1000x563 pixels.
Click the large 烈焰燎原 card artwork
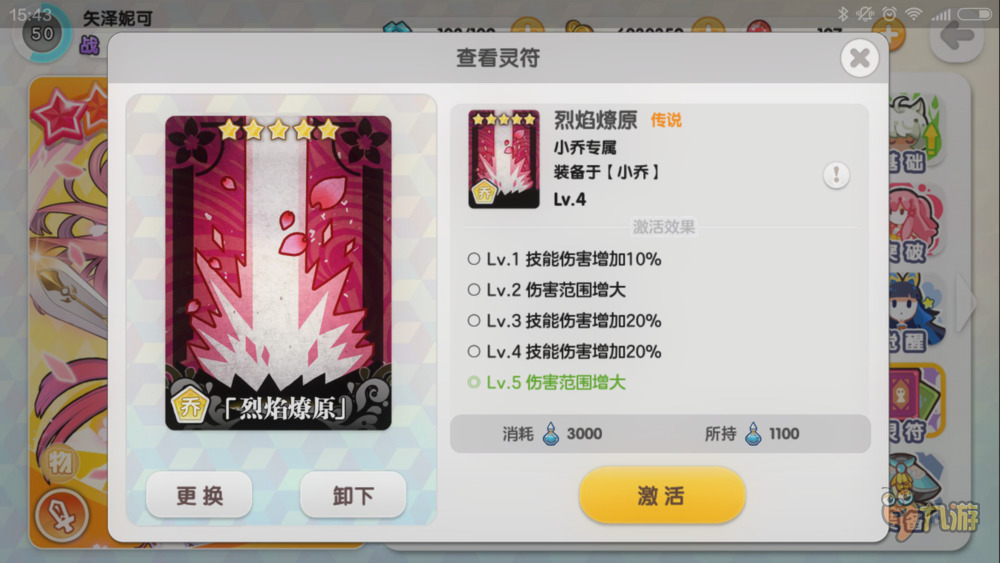point(278,273)
